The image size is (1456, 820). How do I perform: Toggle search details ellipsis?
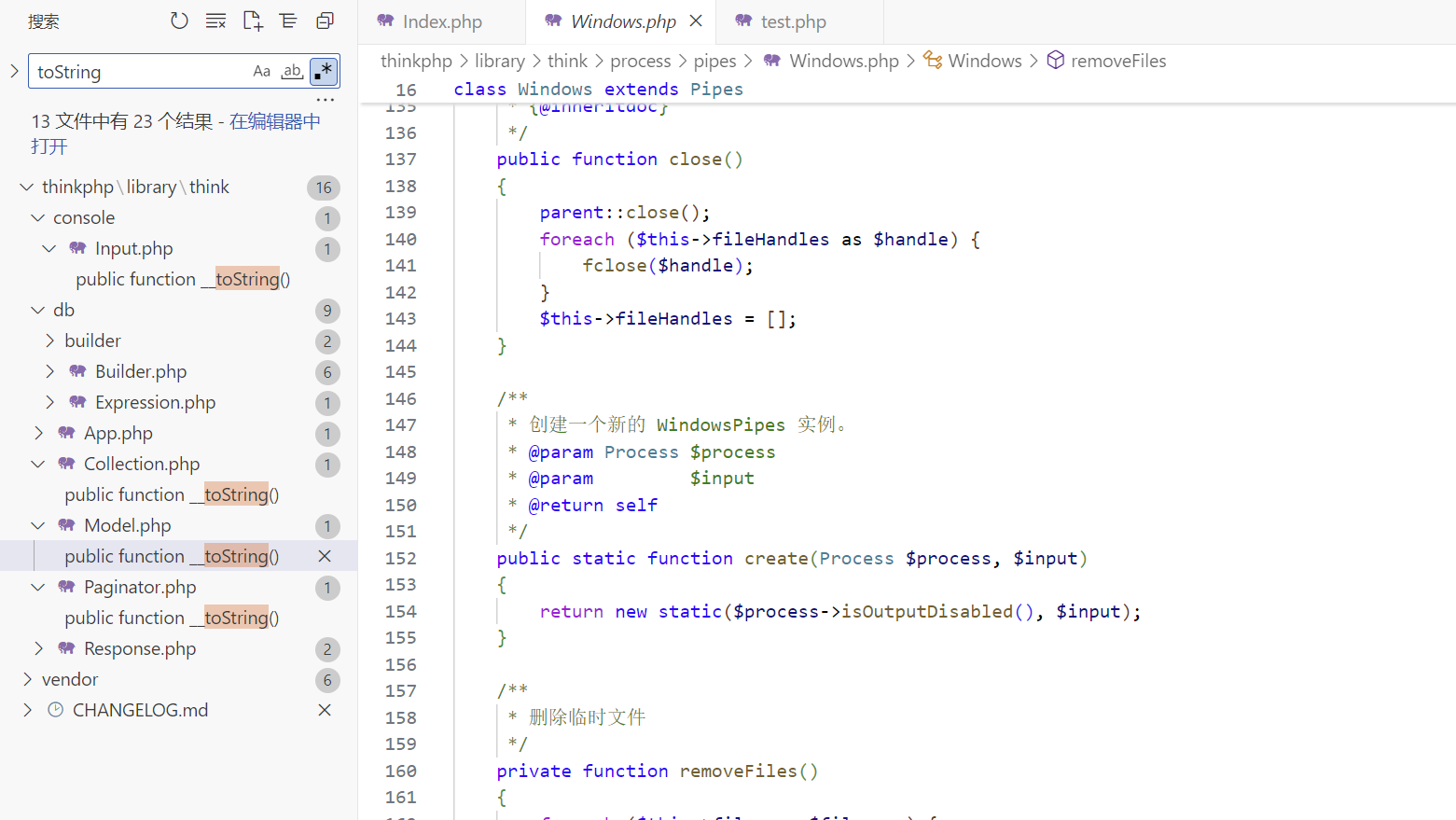click(x=325, y=99)
